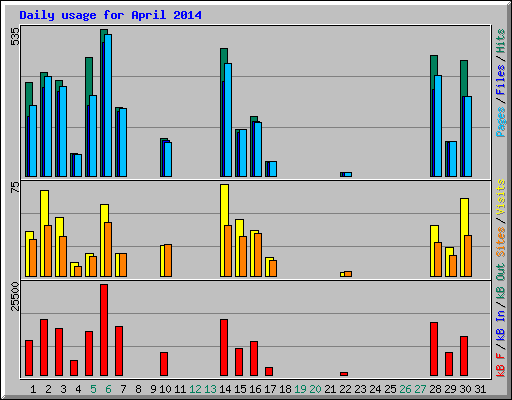Select day 2 on the date axis
The image size is (512, 400).
pyautogui.click(x=48, y=389)
